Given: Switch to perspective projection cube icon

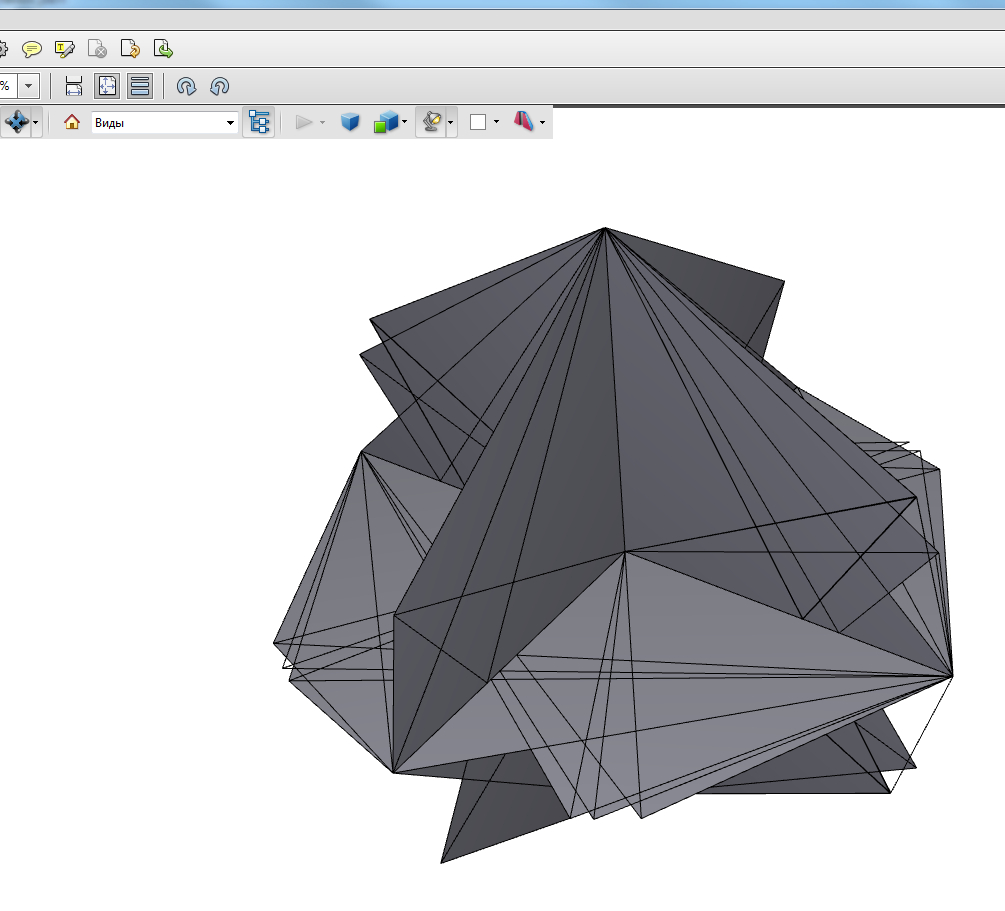Looking at the screenshot, I should 350,122.
